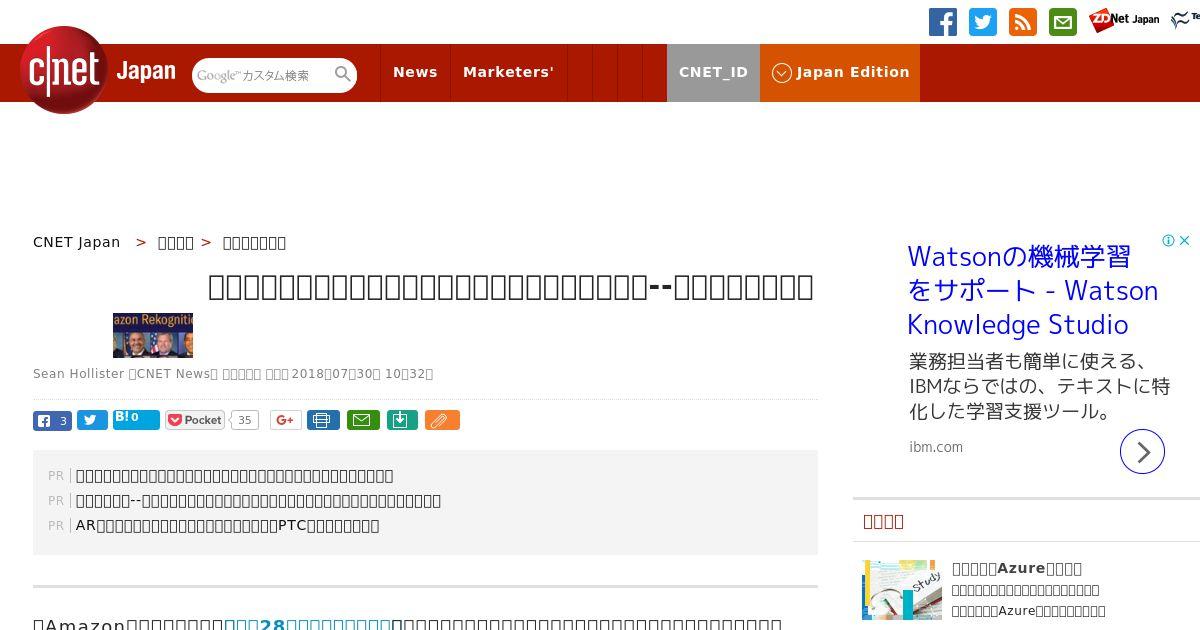Follow the CNET Japan breadcrumb link
1200x630 pixels.
click(77, 242)
